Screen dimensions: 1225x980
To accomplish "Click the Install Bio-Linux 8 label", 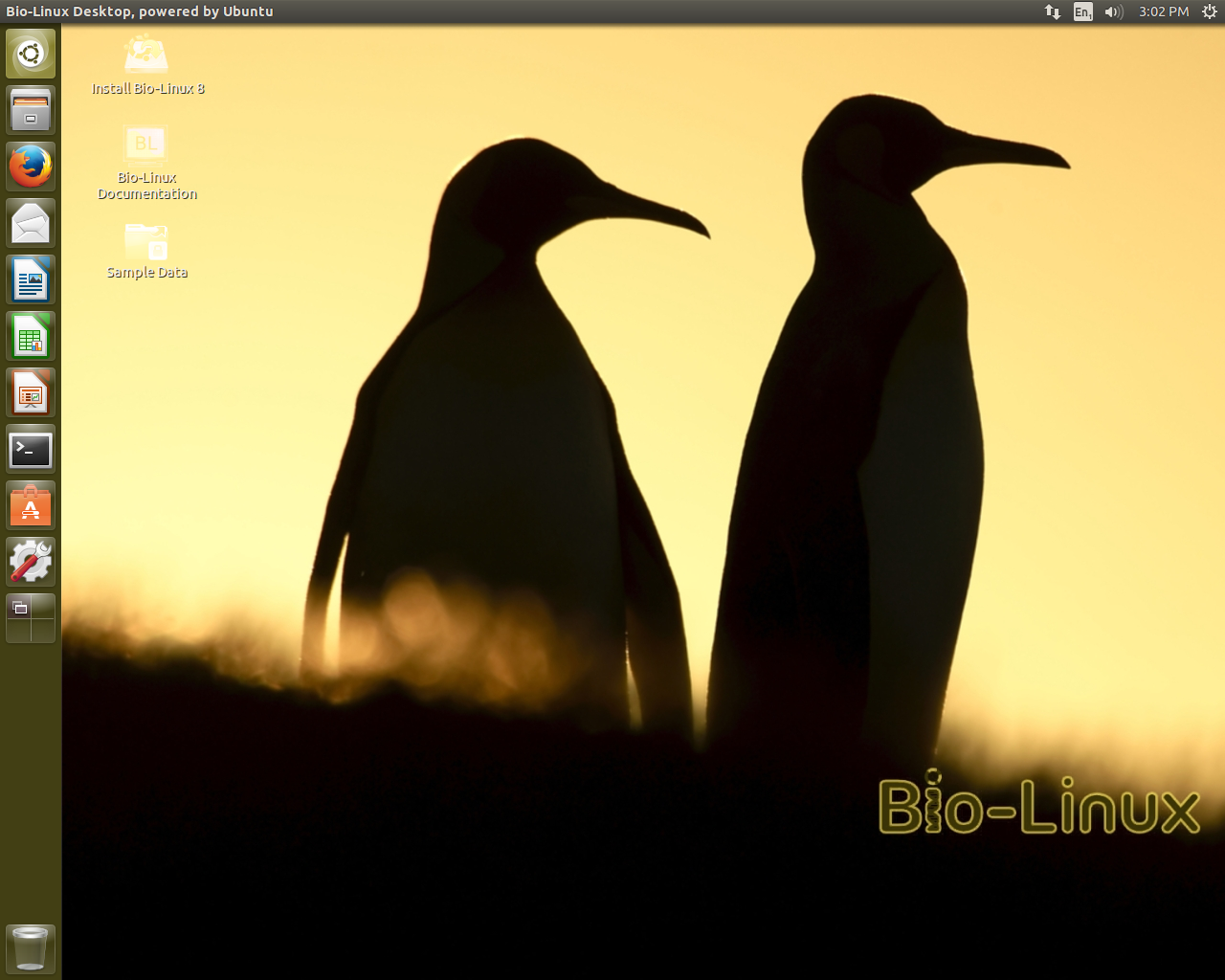I will [148, 88].
